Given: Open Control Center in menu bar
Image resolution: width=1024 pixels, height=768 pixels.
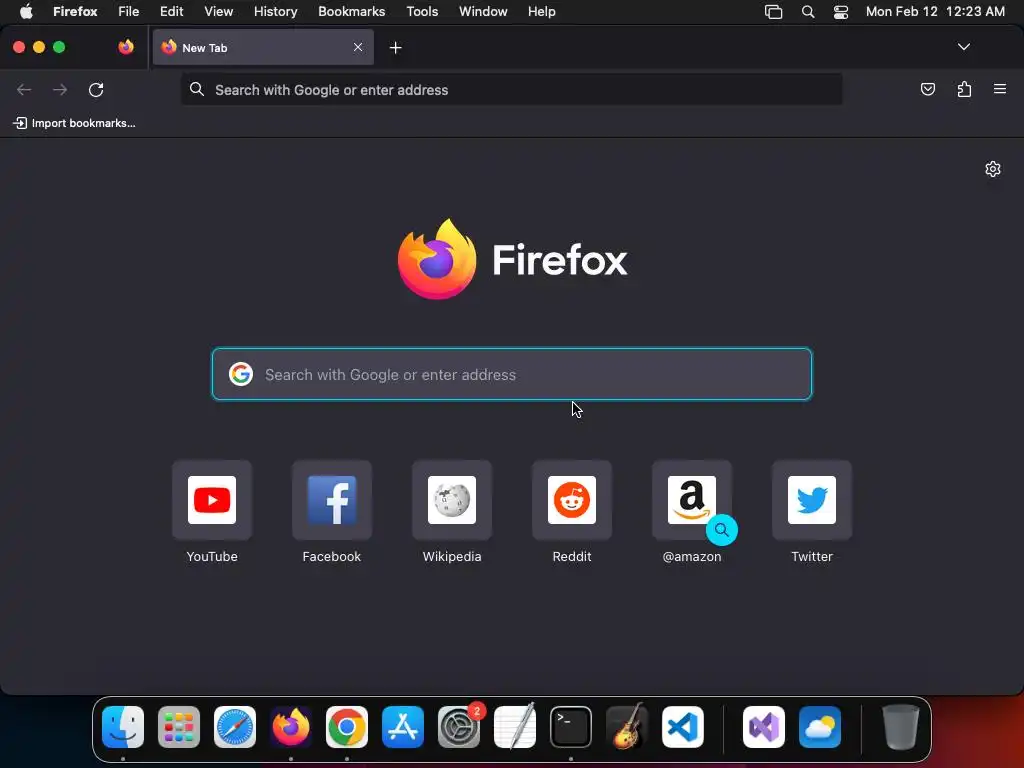Looking at the screenshot, I should pyautogui.click(x=840, y=12).
